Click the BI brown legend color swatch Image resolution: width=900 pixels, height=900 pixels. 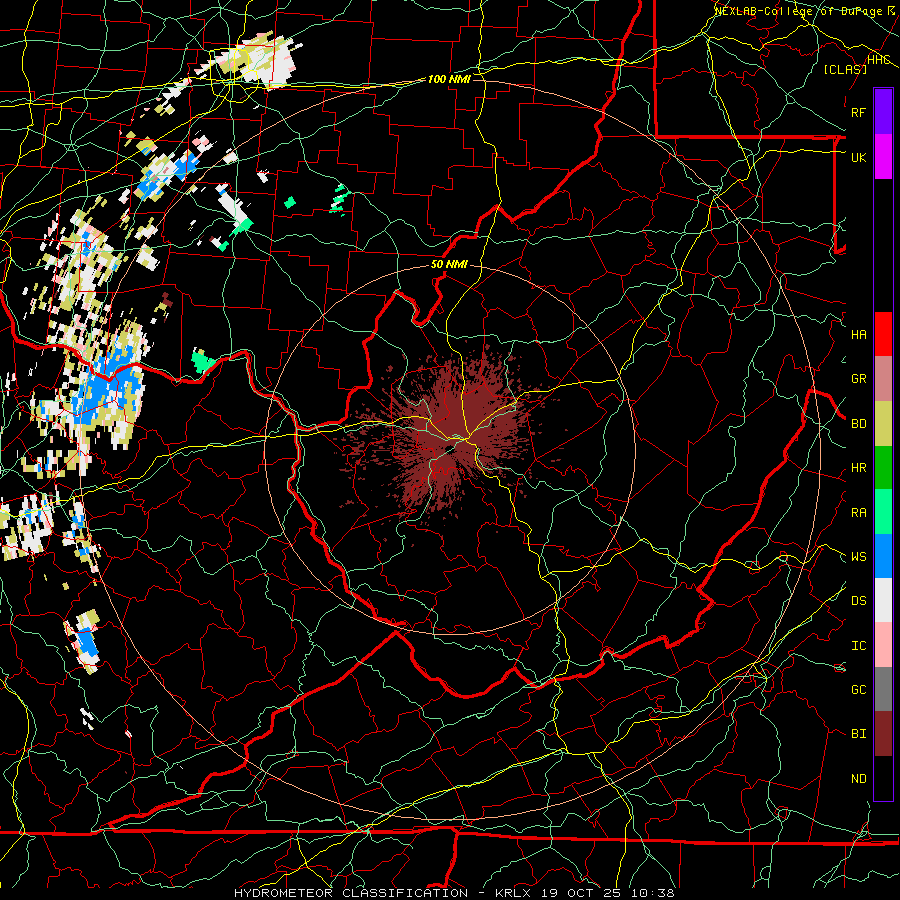883,734
